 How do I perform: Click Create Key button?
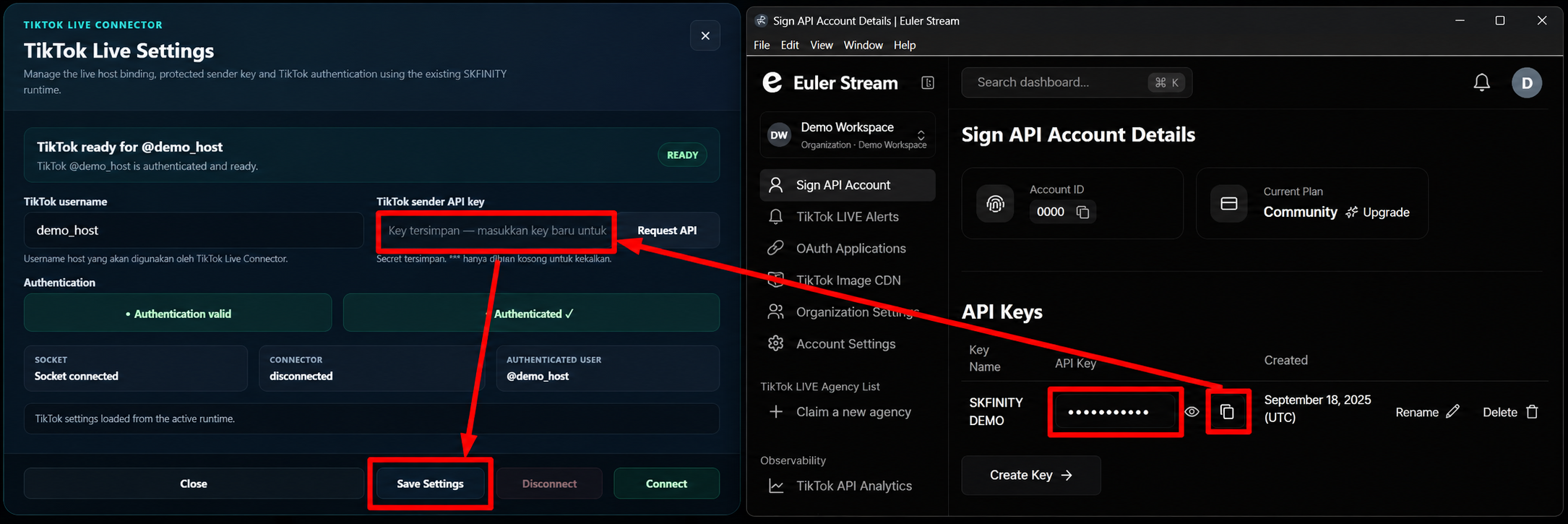[1030, 475]
